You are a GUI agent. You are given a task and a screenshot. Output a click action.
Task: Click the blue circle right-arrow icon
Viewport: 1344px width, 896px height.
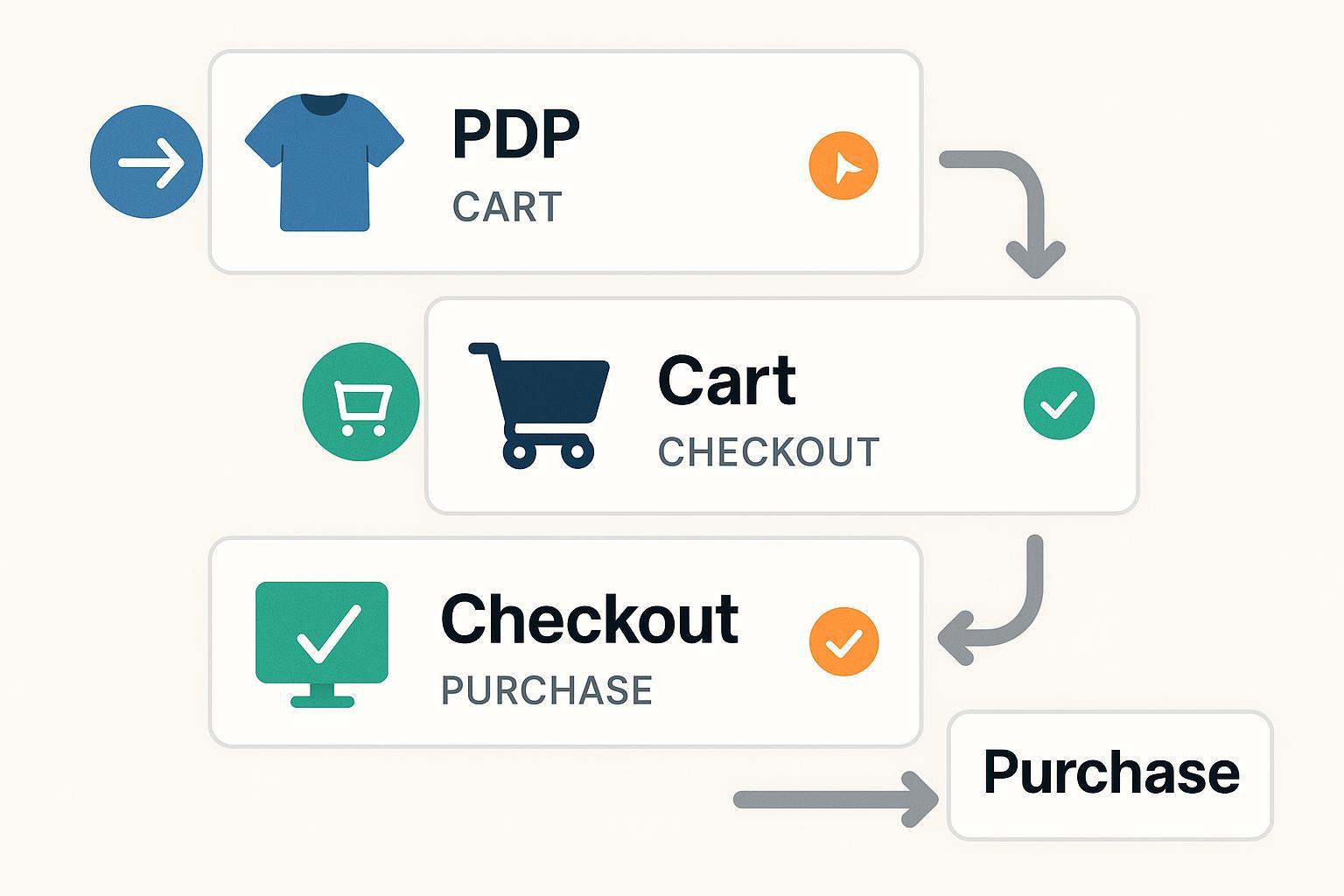(146, 161)
